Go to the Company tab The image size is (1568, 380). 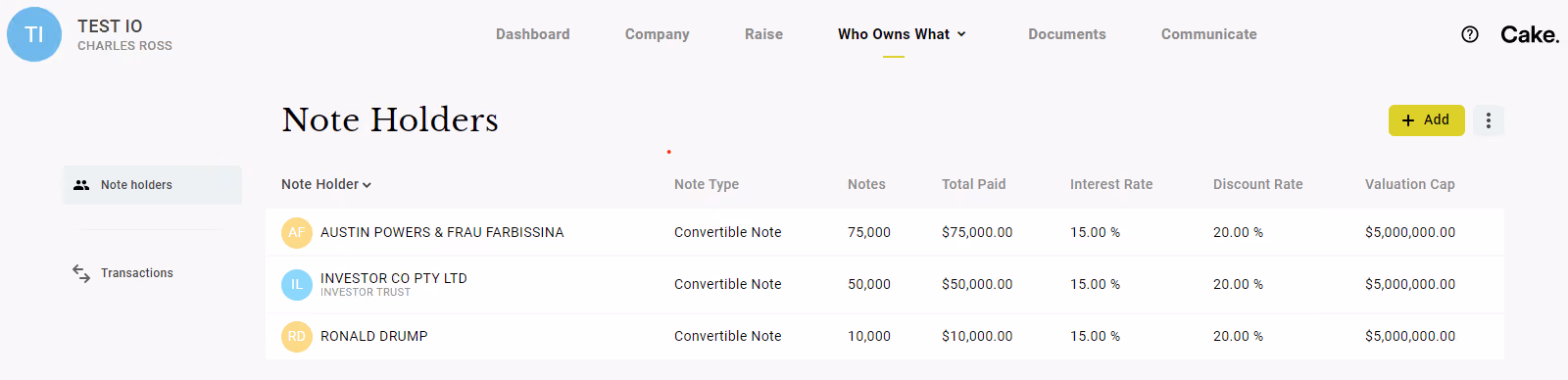coord(658,34)
